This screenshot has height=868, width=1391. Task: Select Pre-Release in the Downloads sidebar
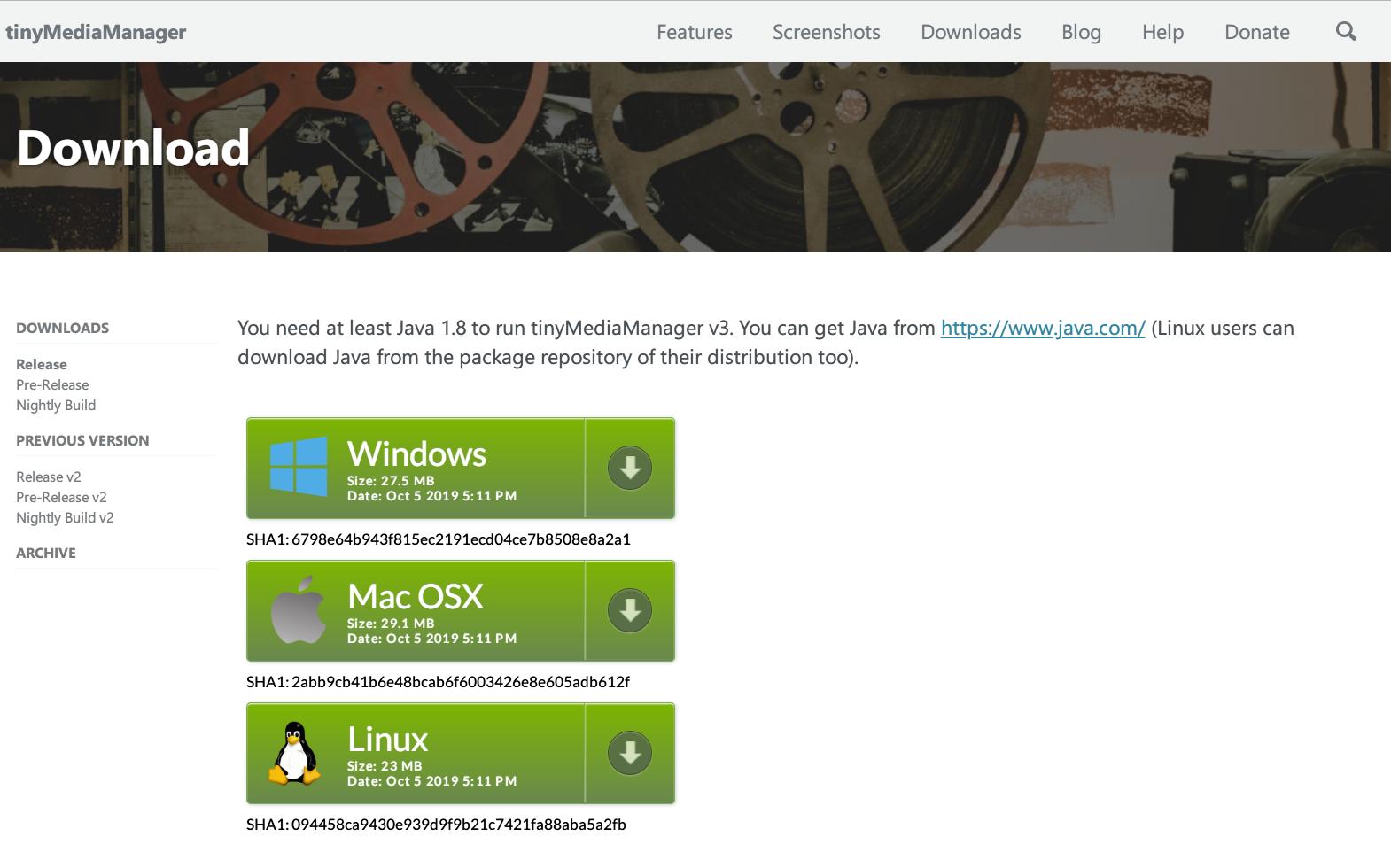tap(52, 384)
